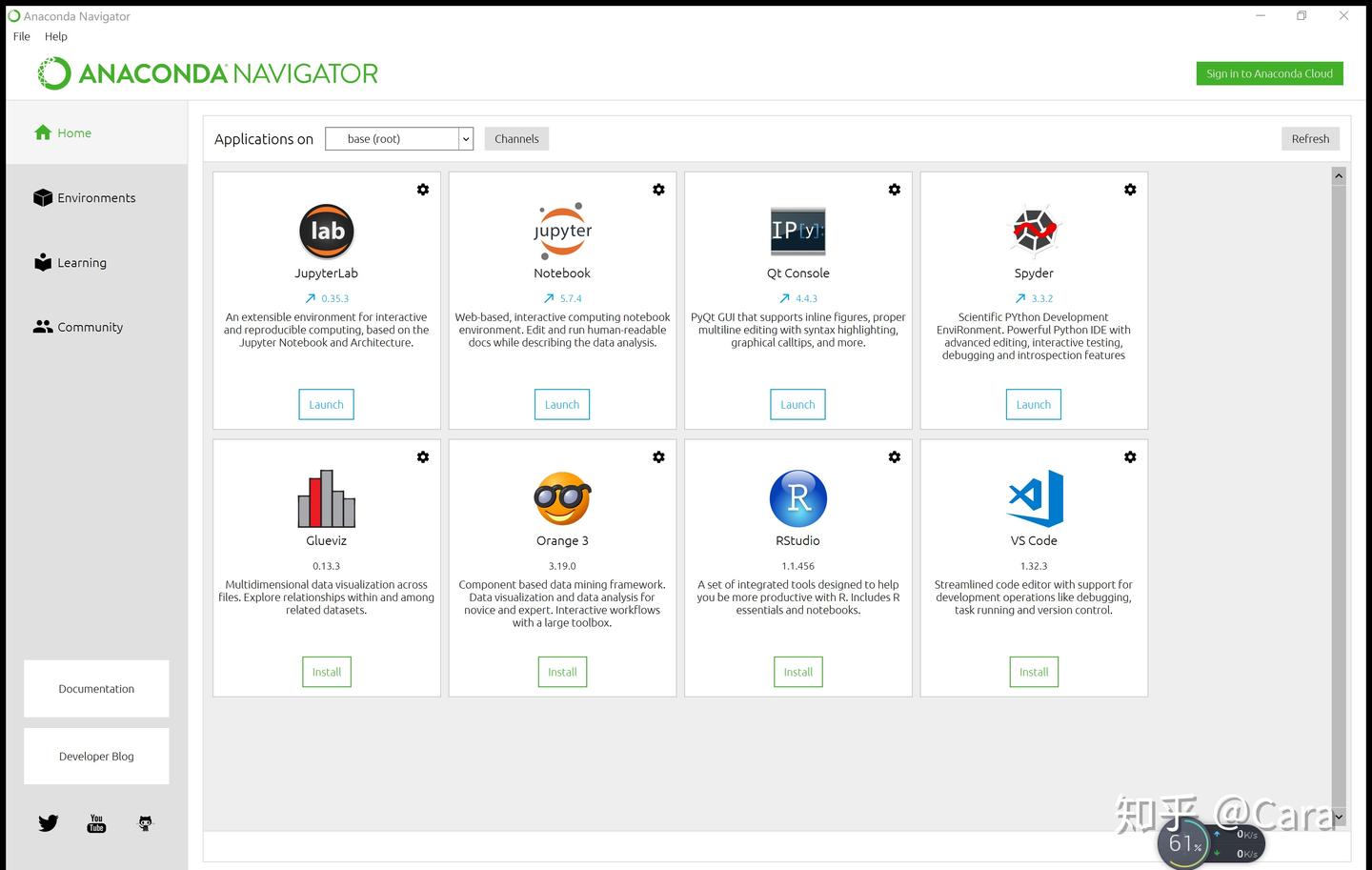Image resolution: width=1372 pixels, height=870 pixels.
Task: Open JupyterLab version 0.35.3 update arrow
Action: [x=311, y=298]
